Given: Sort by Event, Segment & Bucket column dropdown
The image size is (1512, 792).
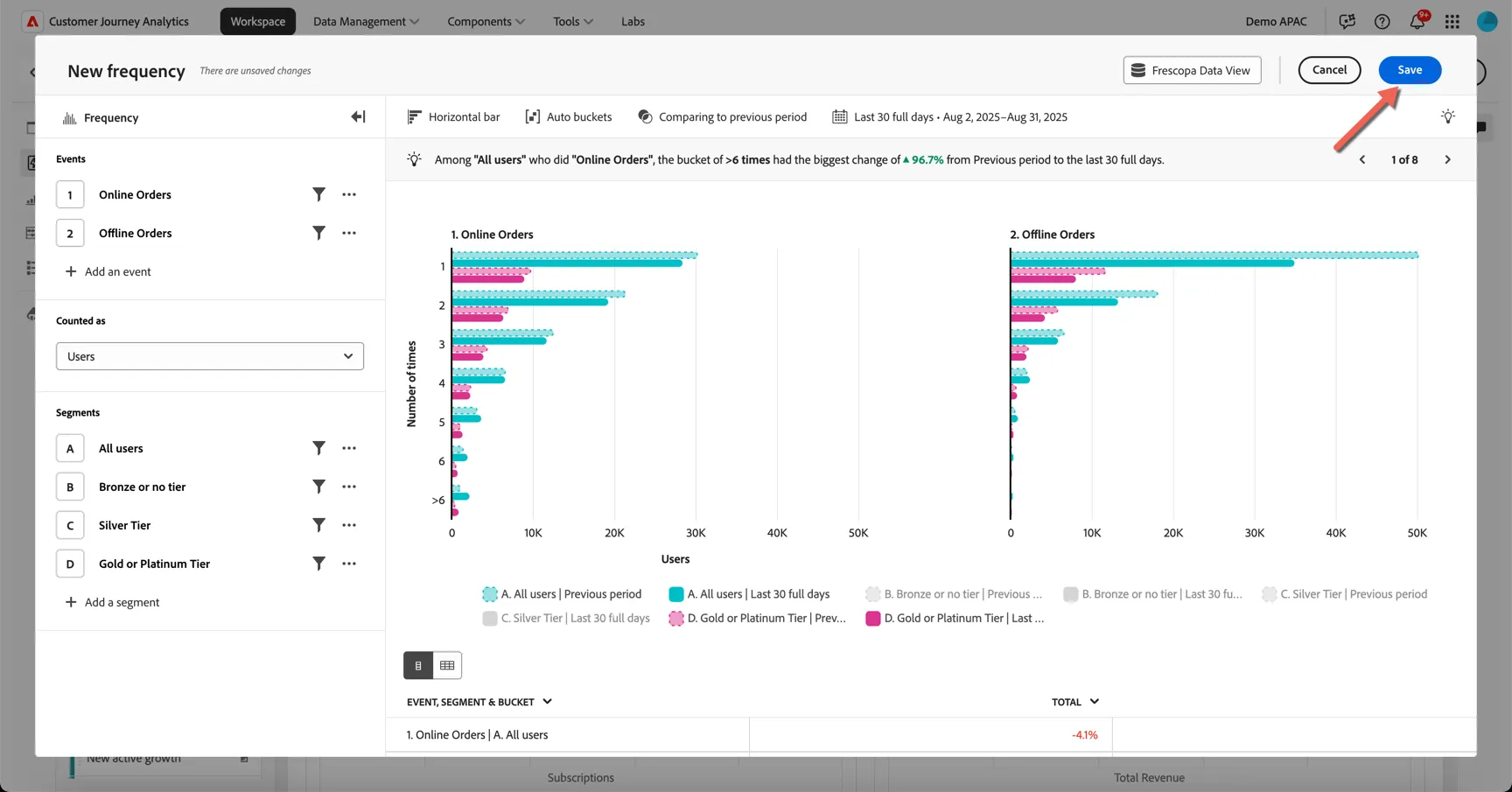Looking at the screenshot, I should click(479, 702).
